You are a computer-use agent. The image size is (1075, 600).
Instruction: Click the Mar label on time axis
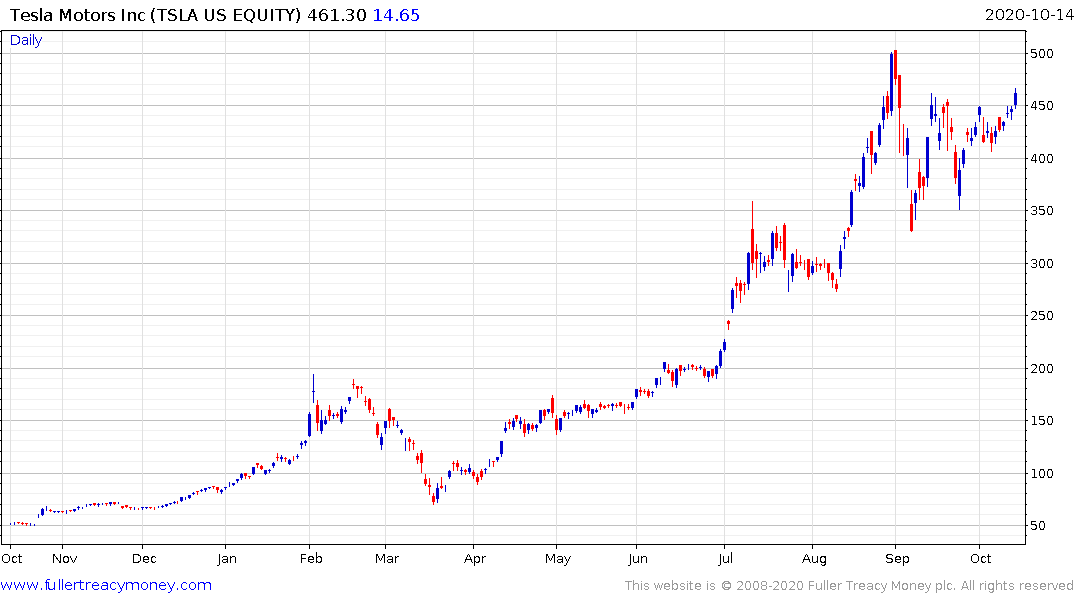(387, 558)
